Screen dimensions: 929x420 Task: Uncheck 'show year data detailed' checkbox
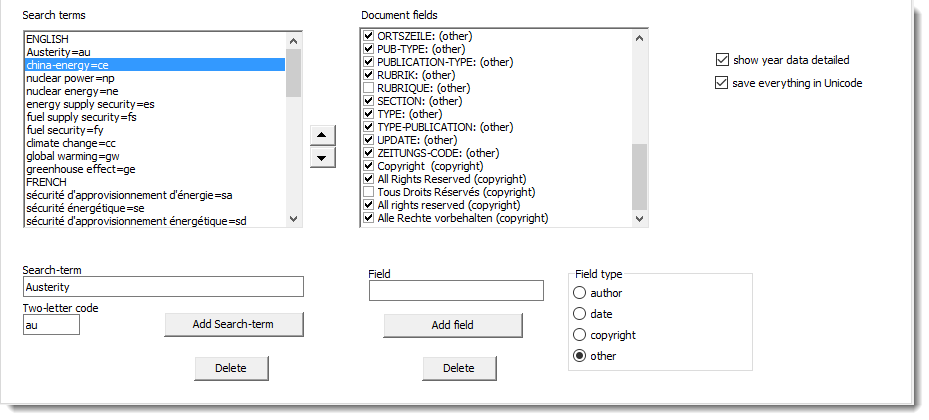[723, 60]
